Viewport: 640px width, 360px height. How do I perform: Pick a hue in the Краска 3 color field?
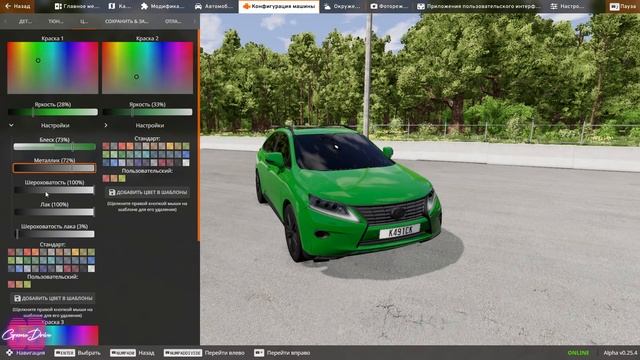(x=53, y=335)
